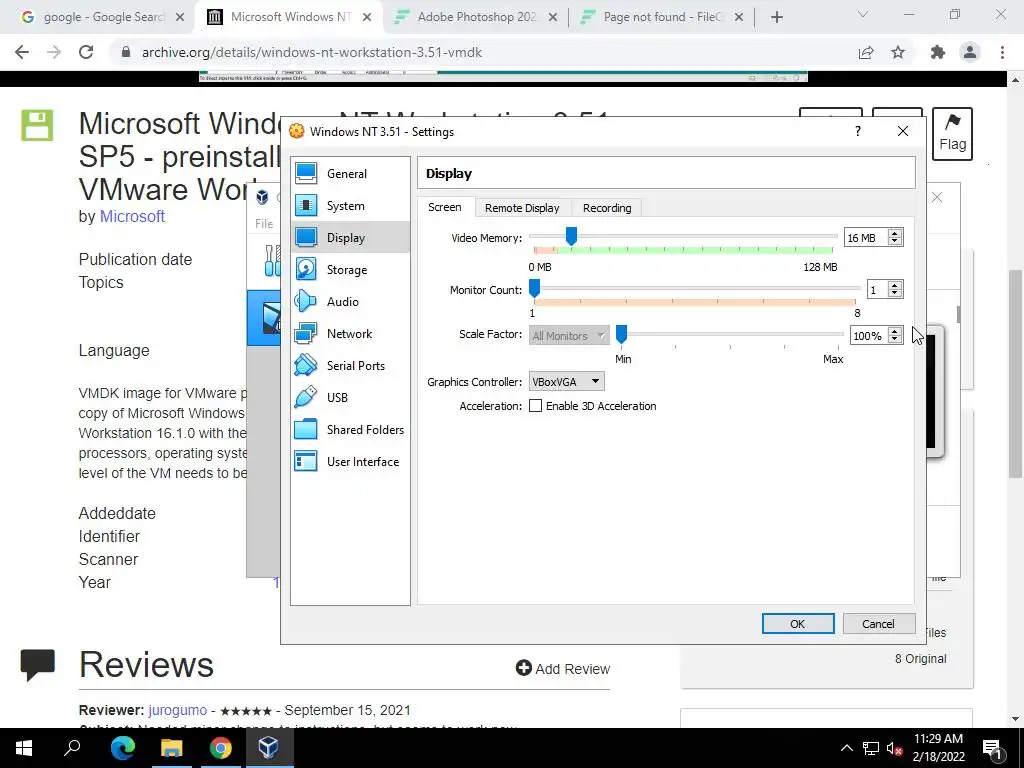The image size is (1024, 768).
Task: Open the notification center icon
Action: coord(993,748)
